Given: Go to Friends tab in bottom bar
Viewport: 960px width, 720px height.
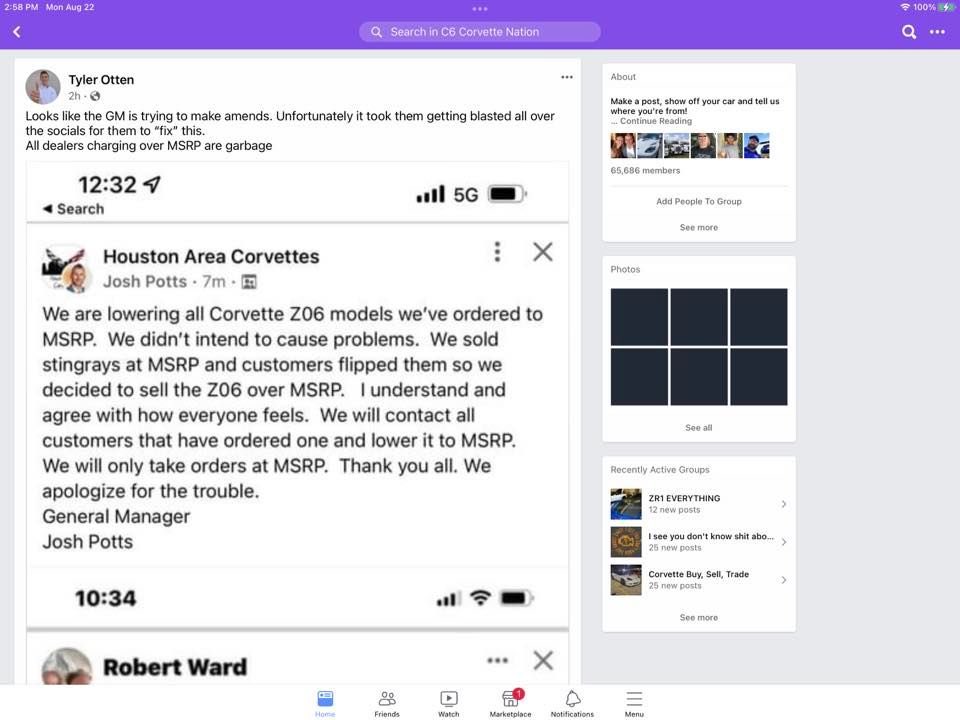Looking at the screenshot, I should click(387, 703).
